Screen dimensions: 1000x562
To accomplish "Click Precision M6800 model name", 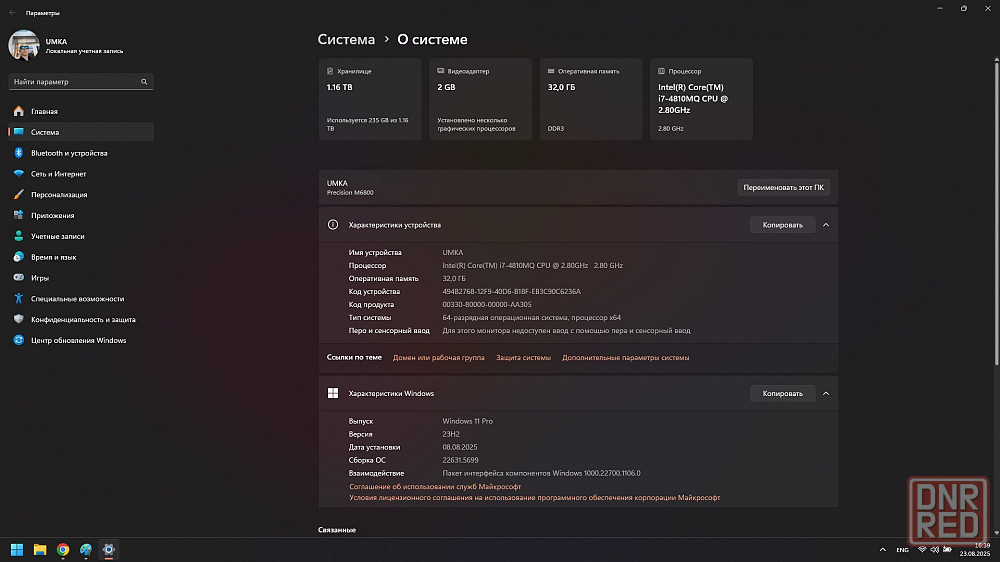I will [350, 193].
